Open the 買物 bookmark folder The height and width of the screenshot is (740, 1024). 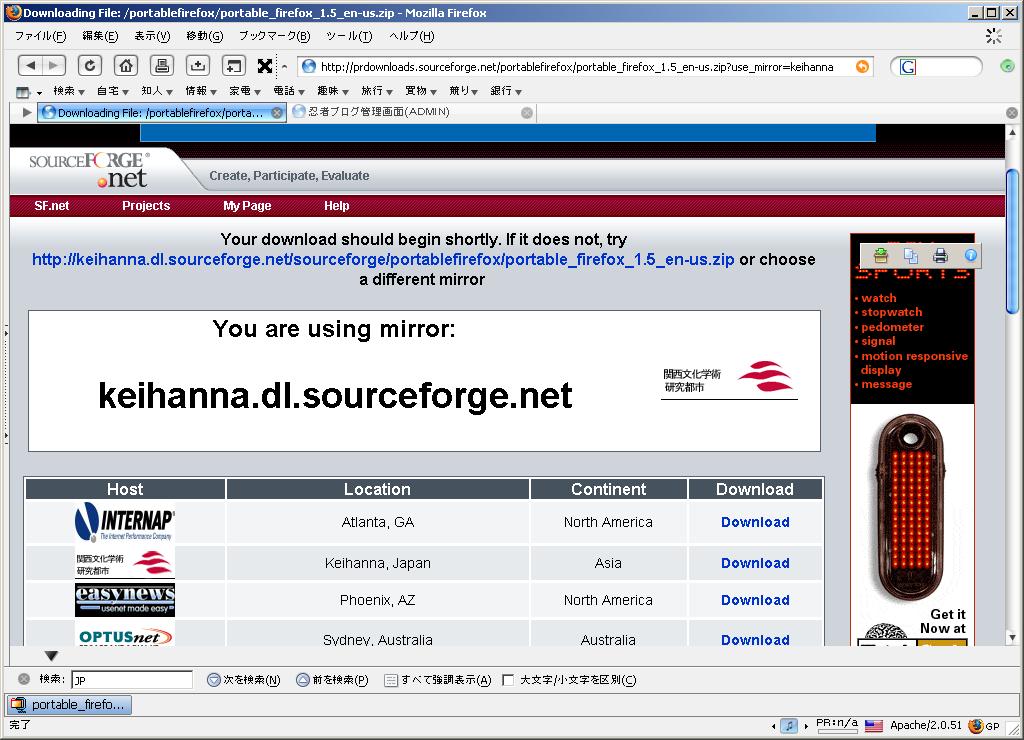[421, 91]
